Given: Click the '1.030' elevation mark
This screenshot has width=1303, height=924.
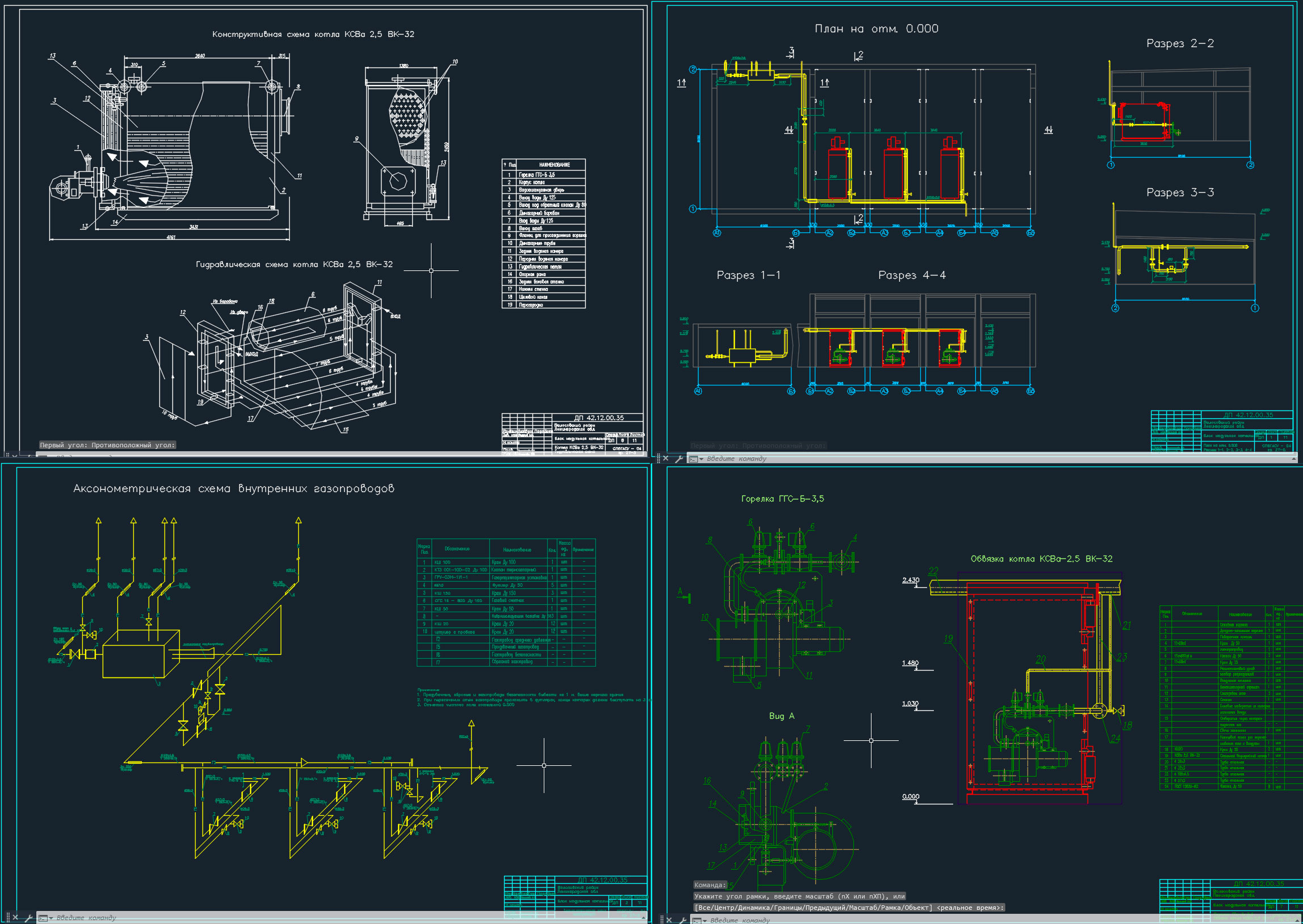Looking at the screenshot, I should pos(910,703).
